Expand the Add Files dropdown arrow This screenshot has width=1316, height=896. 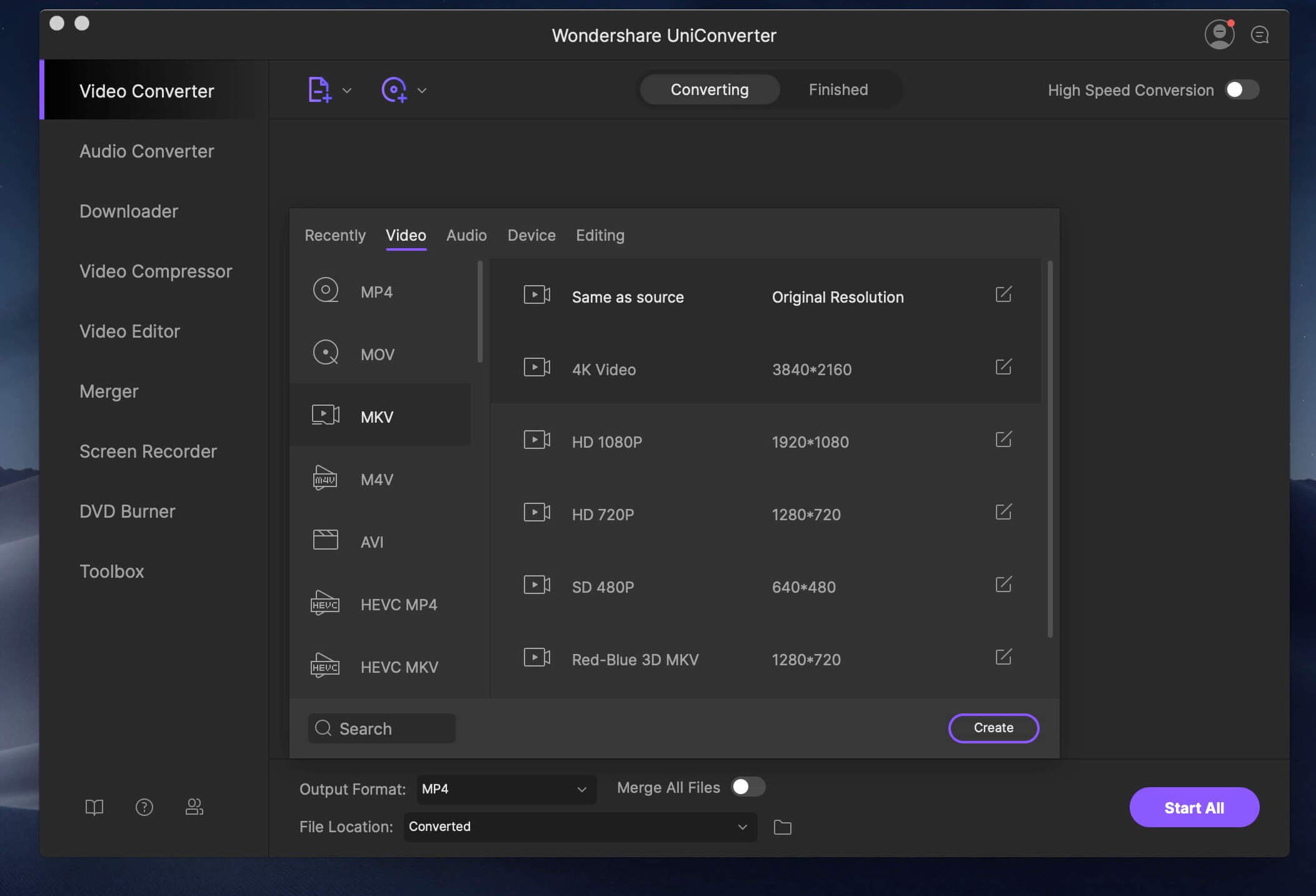click(347, 91)
